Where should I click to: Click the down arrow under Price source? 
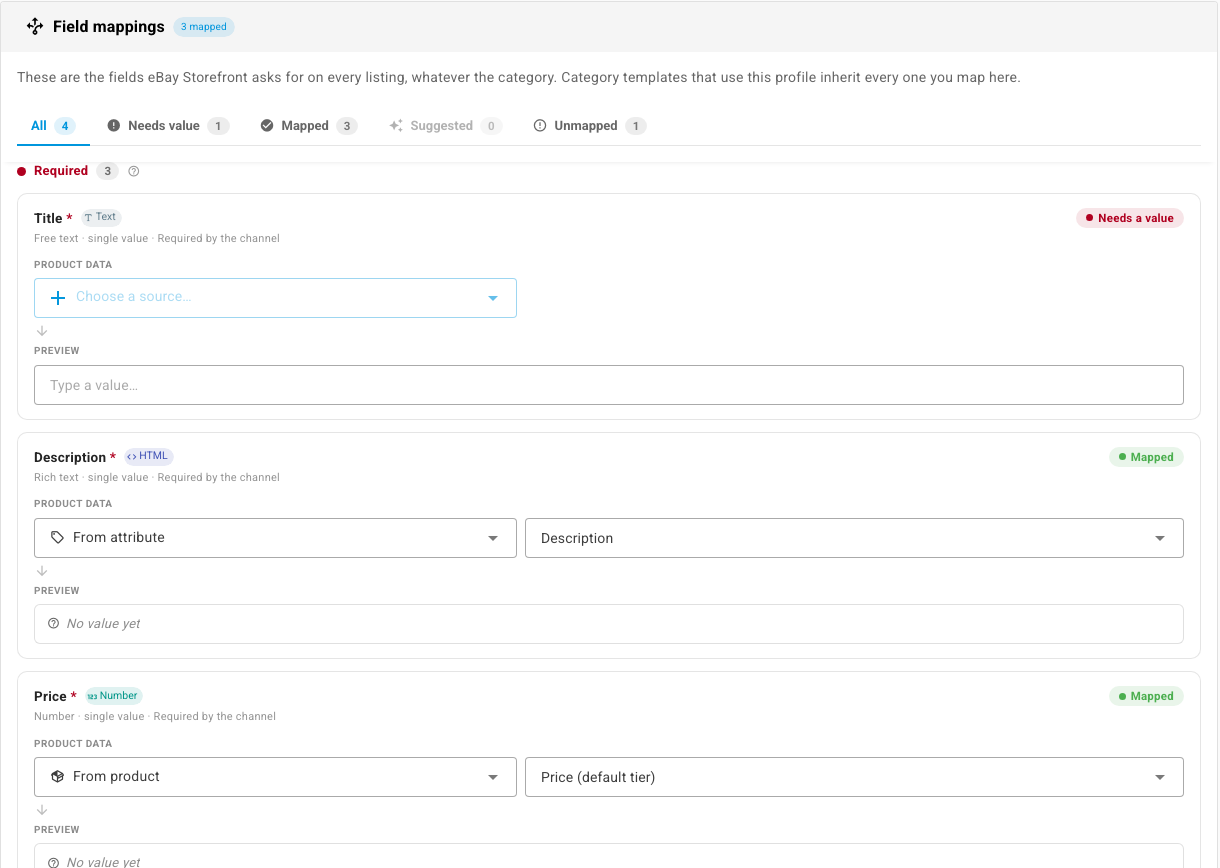tap(42, 810)
